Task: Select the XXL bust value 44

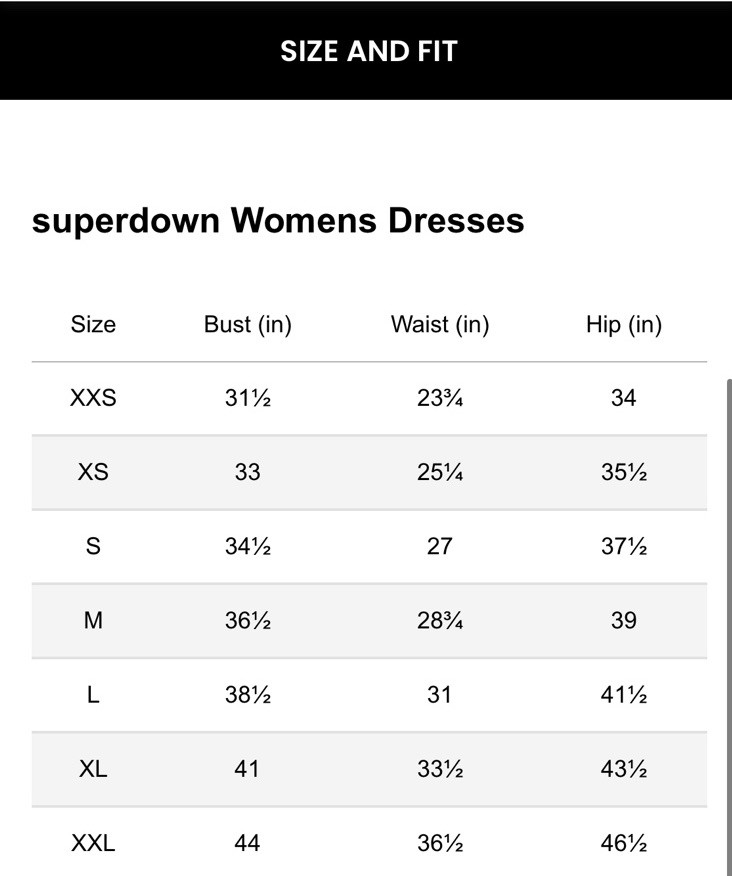Action: pos(247,843)
